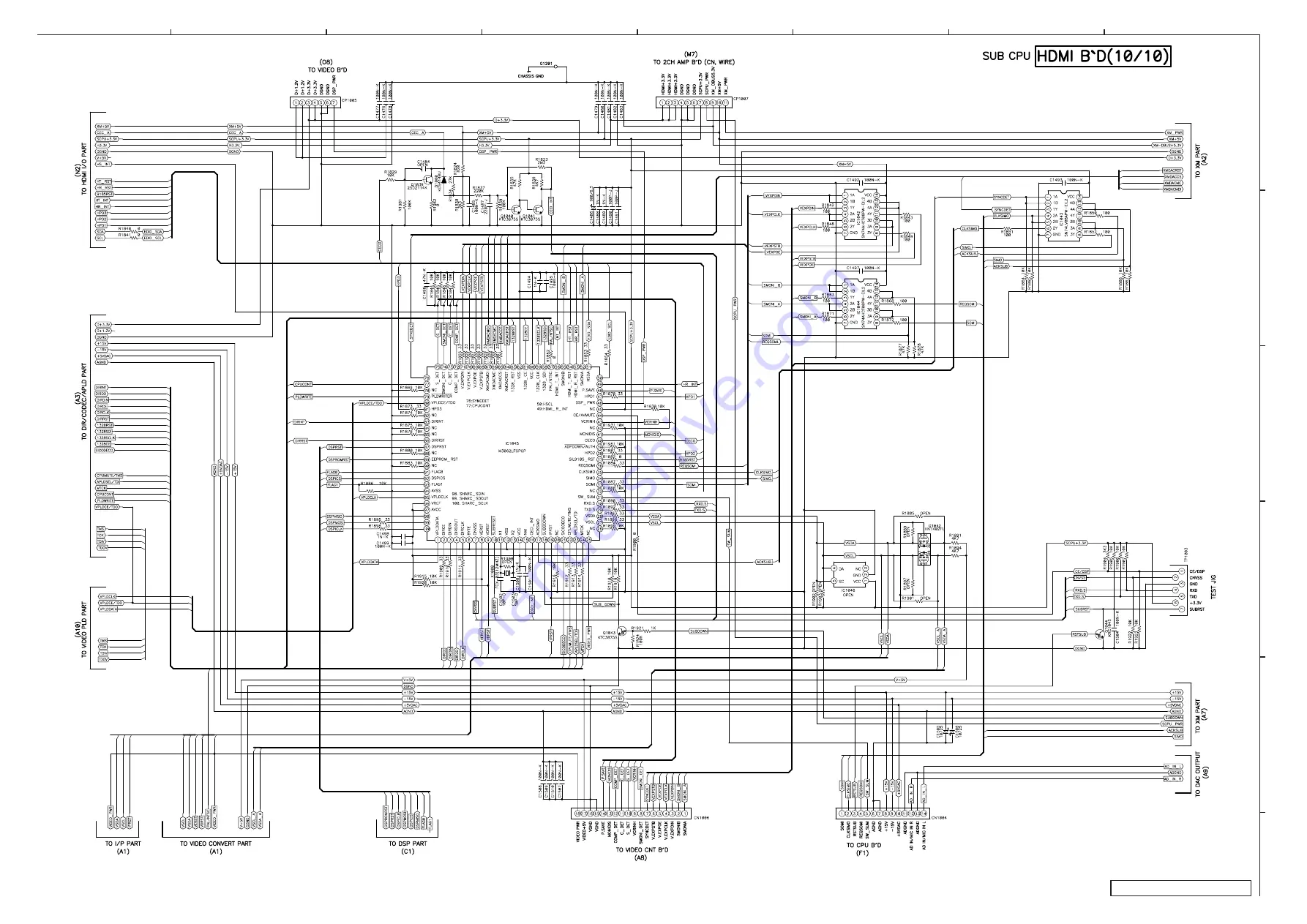
Task: Click the 'R1891 4K7' resistor label
Action: pyautogui.click(x=955, y=537)
